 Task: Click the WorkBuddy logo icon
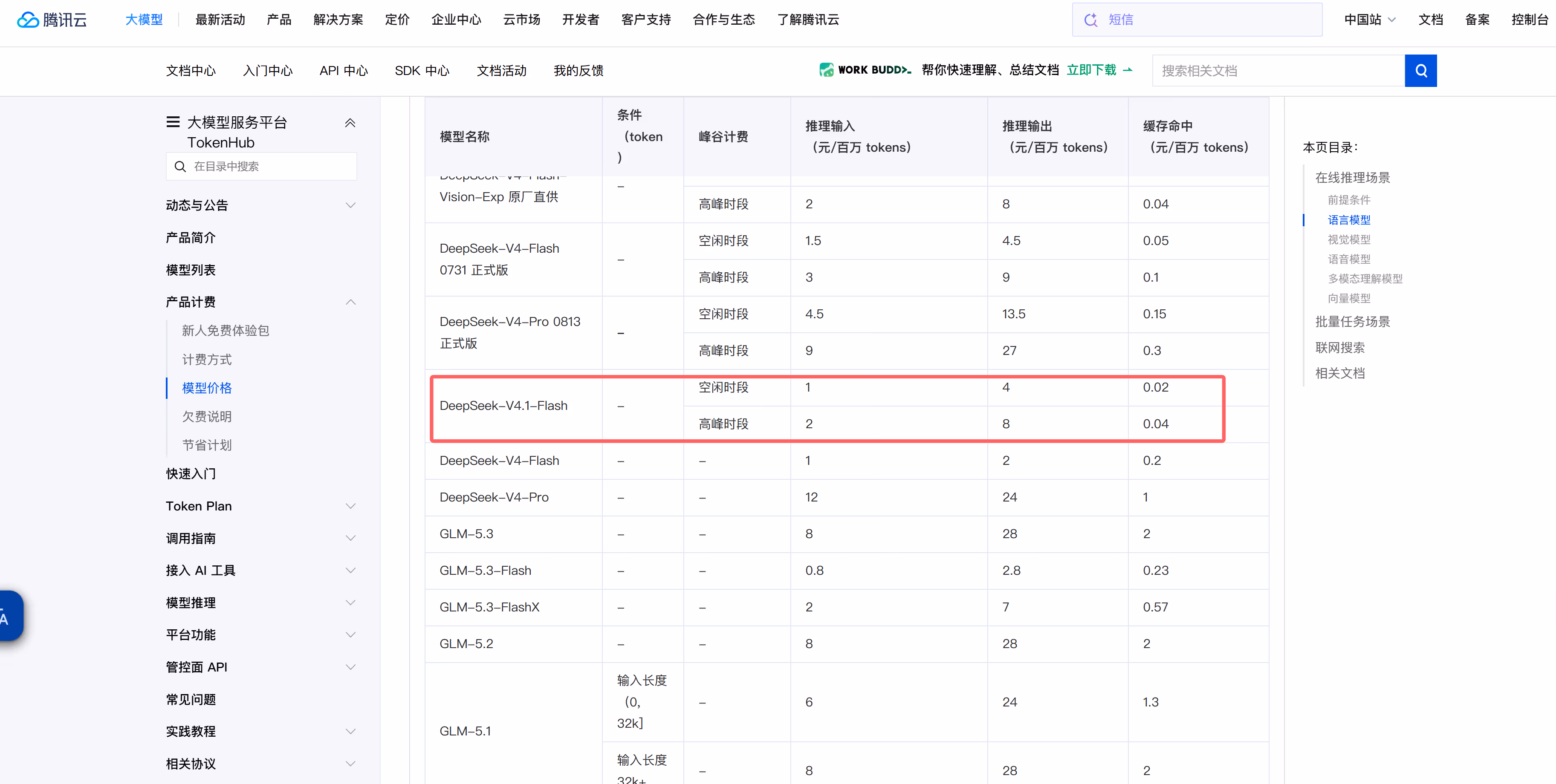pyautogui.click(x=826, y=70)
